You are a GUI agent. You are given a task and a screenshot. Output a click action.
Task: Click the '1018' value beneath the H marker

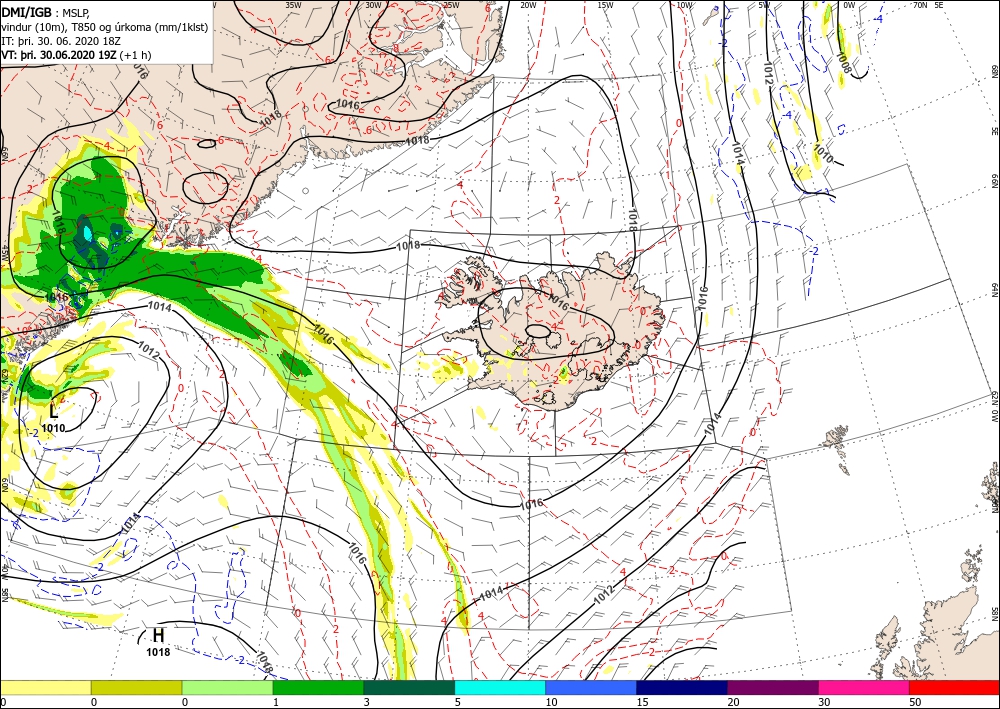point(158,652)
